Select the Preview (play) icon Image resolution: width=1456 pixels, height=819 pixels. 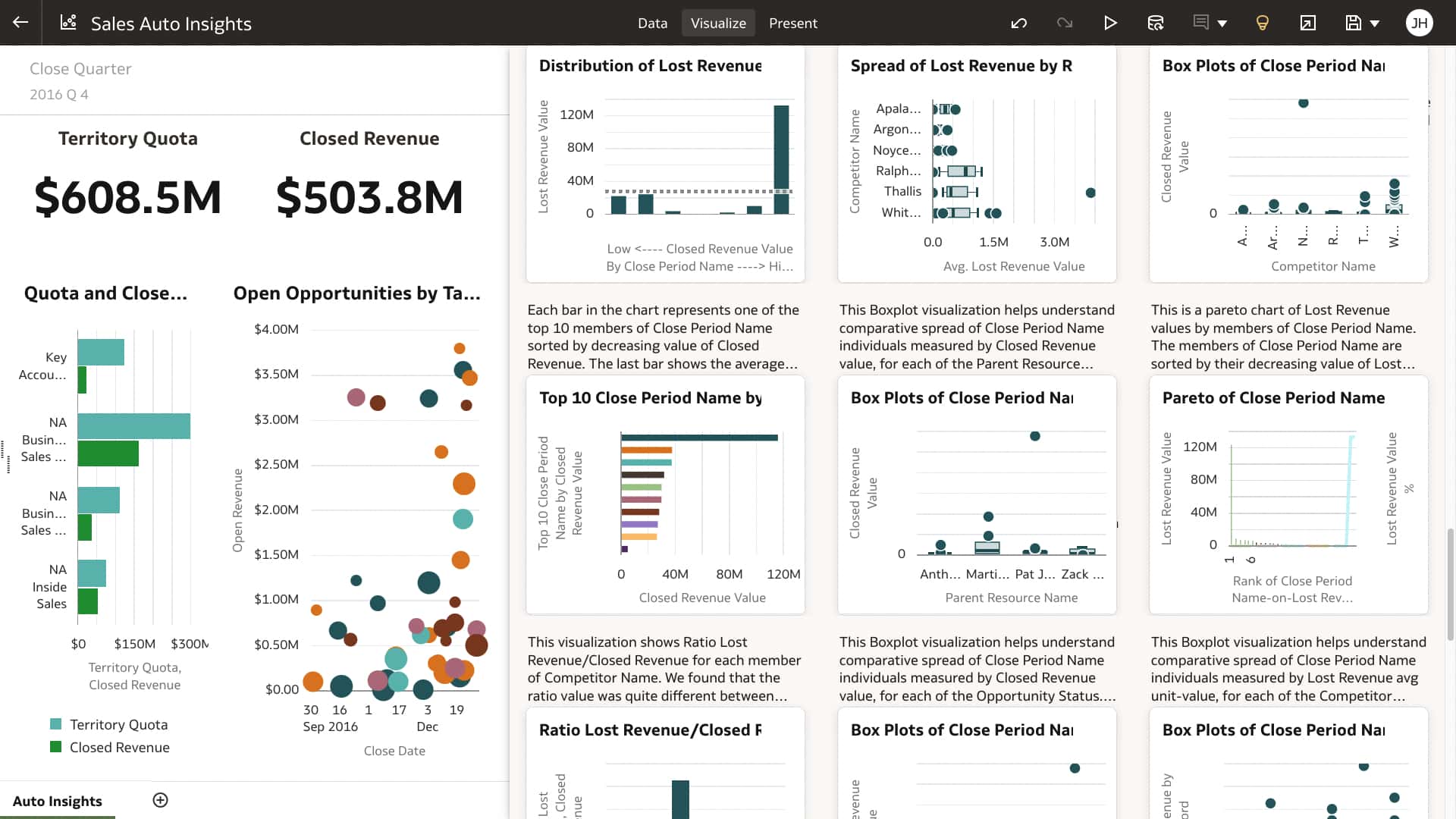[1110, 23]
